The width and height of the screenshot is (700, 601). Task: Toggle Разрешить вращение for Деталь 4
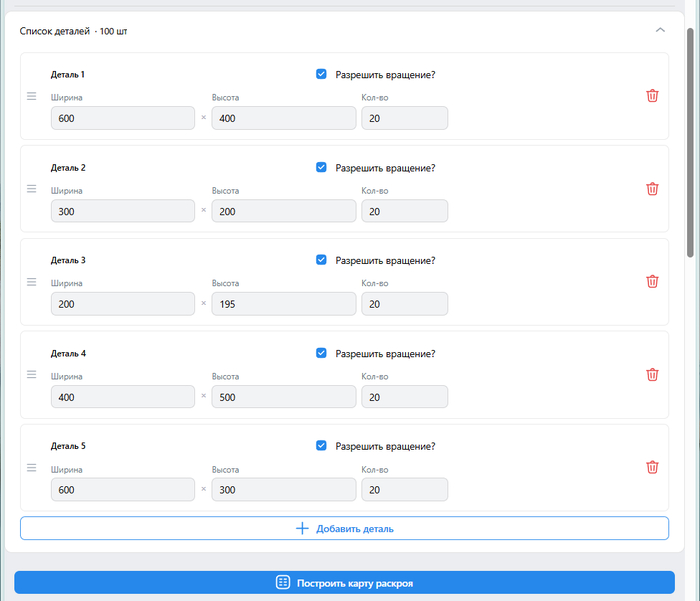pyautogui.click(x=321, y=353)
